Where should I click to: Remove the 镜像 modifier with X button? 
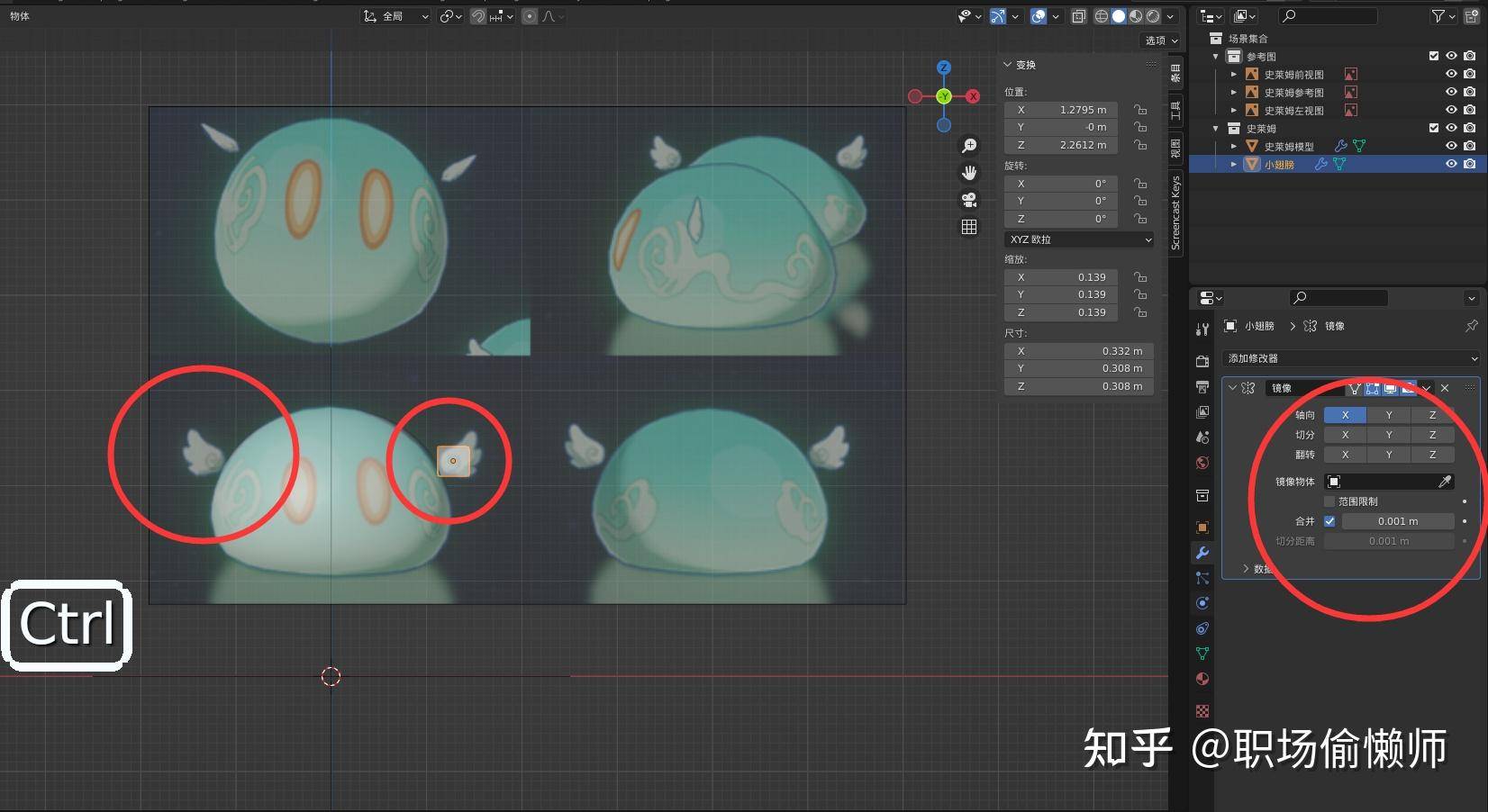pyautogui.click(x=1445, y=388)
